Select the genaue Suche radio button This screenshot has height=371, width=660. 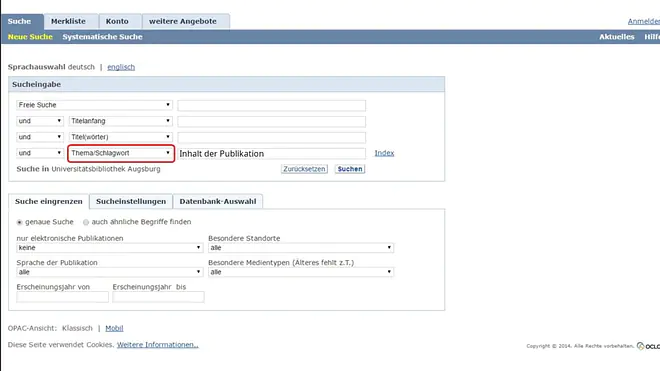pyautogui.click(x=19, y=222)
